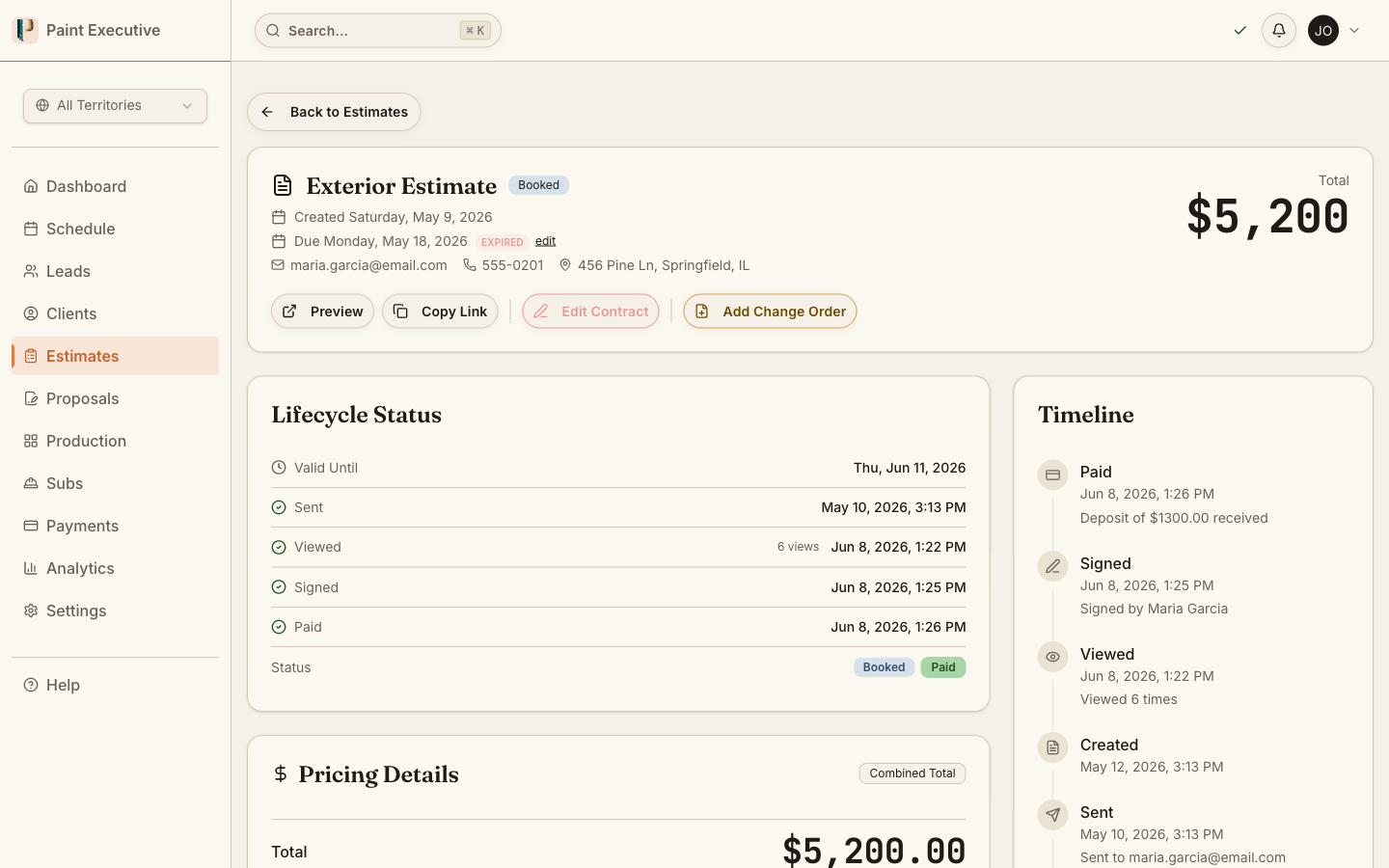
Task: Open Analytics in sidebar
Action: click(115, 568)
